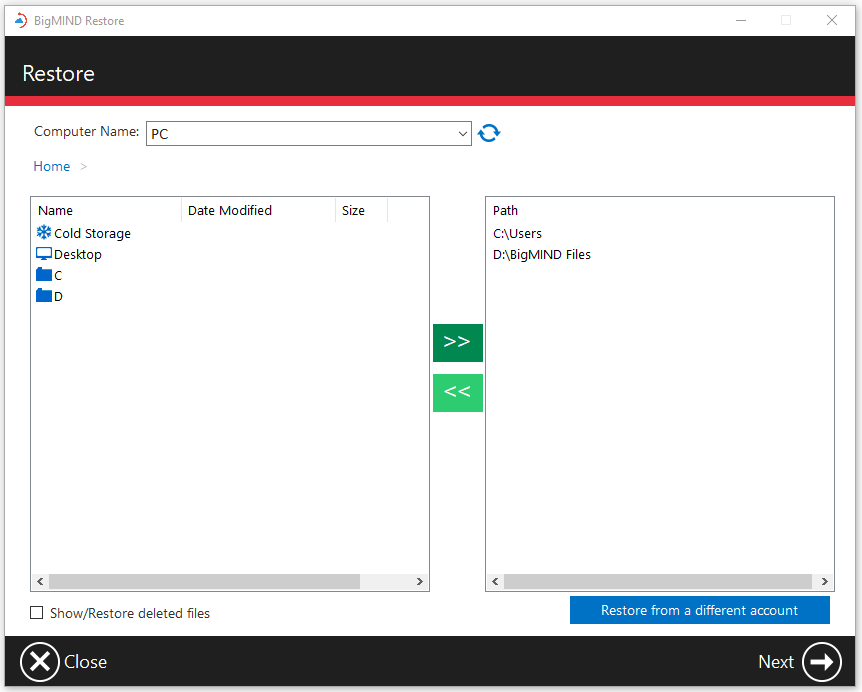This screenshot has height=692, width=862.
Task: Sort by the Date Modified column header
Action: tap(229, 210)
